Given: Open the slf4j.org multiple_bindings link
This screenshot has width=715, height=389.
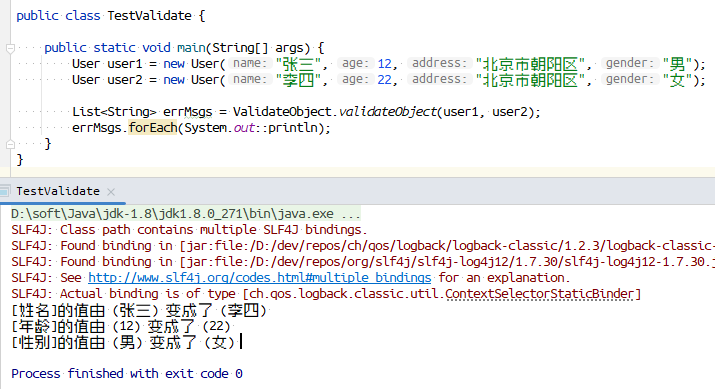Looking at the screenshot, I should click(259, 278).
